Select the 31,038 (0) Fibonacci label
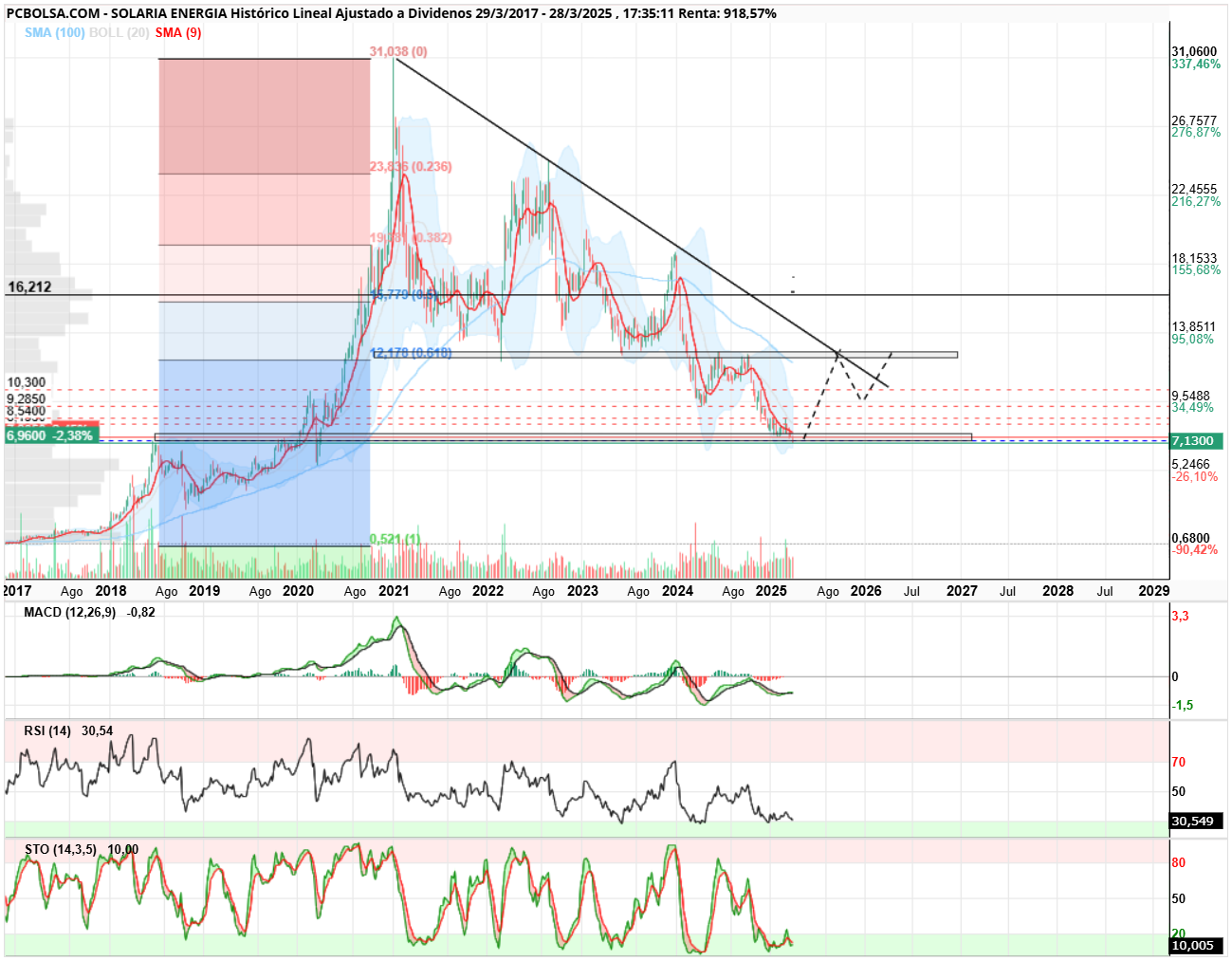 point(398,51)
